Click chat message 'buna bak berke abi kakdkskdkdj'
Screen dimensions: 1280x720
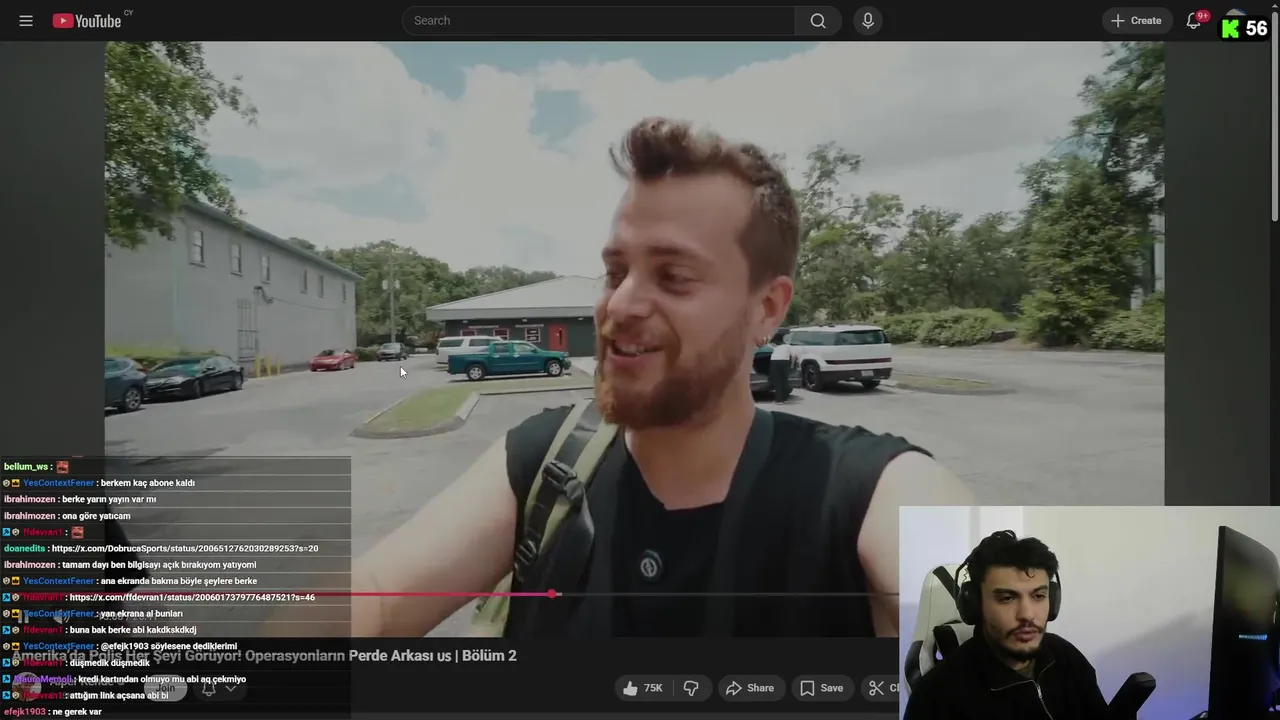pyautogui.click(x=133, y=630)
